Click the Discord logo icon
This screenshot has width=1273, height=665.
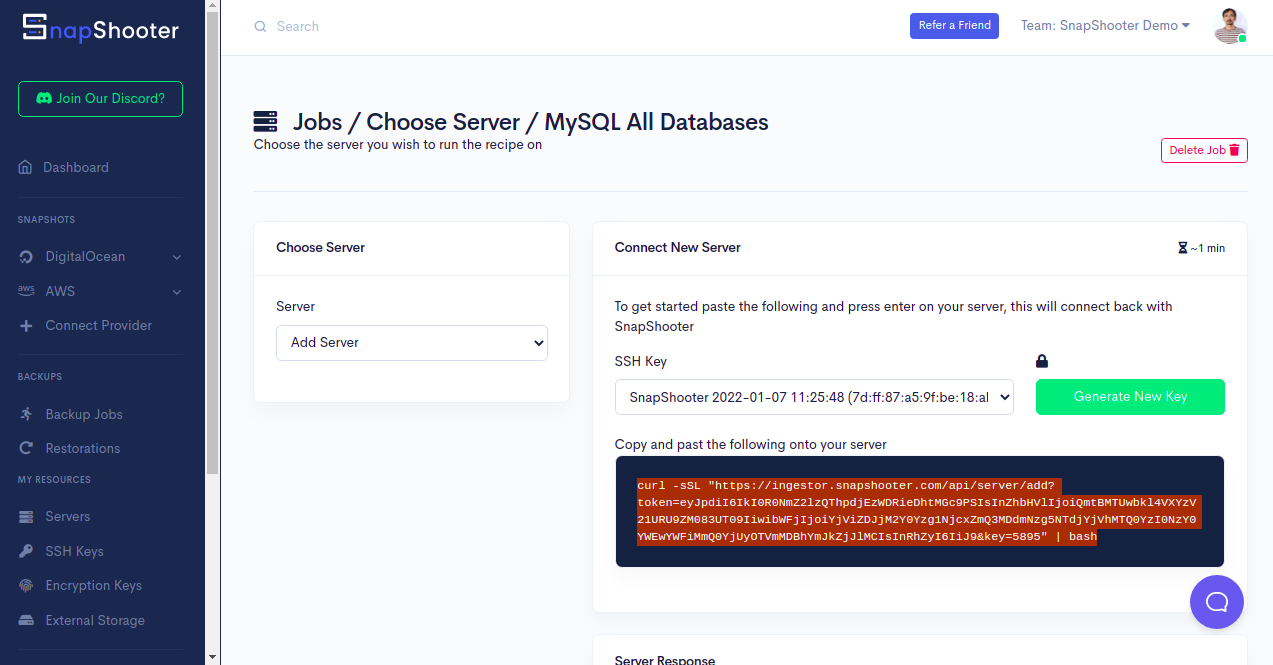point(44,99)
